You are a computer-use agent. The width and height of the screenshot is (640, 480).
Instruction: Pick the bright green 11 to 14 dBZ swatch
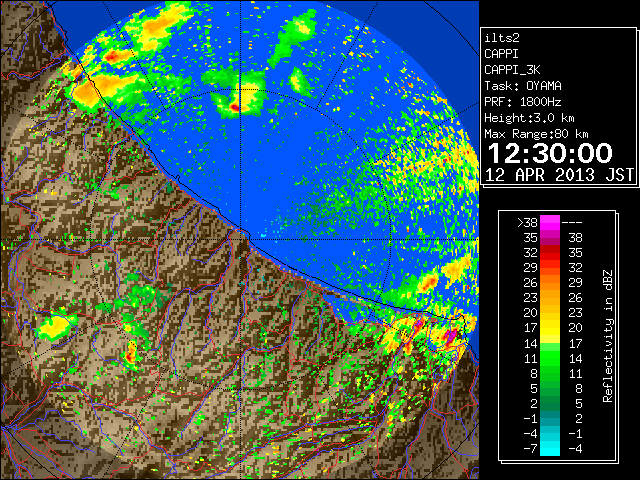tap(550, 358)
